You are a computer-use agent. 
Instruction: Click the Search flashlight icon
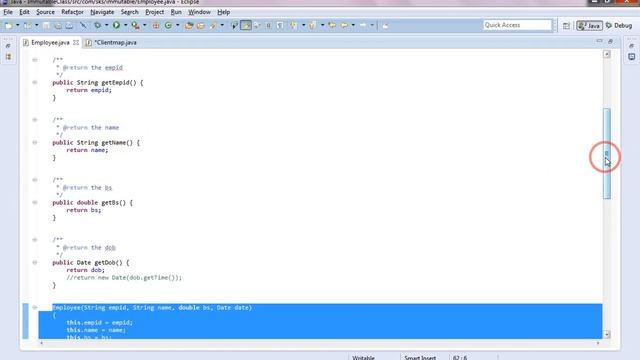[x=213, y=25]
